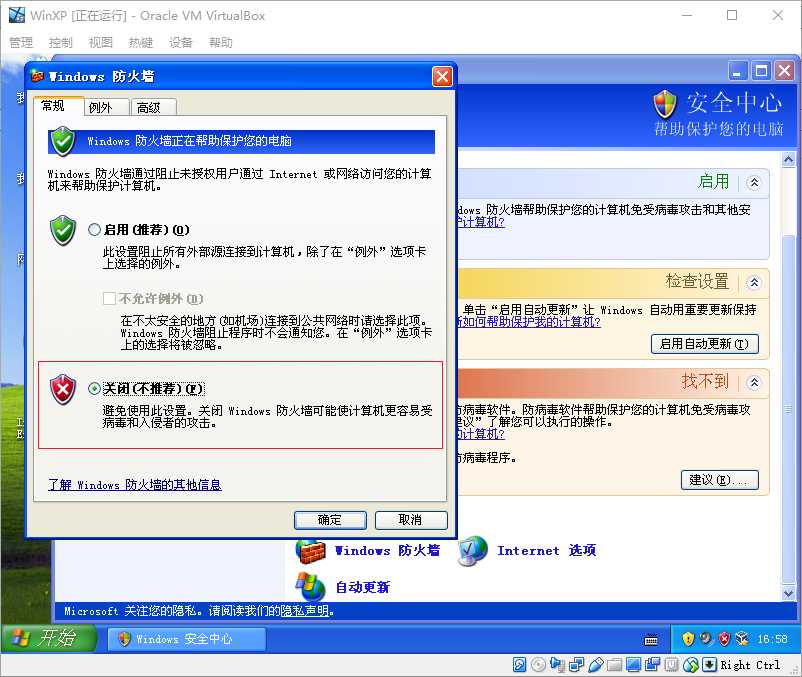Screen dimensions: 802x677
Task: Click the recording icon in VirtualBox status bar
Action: click(652, 665)
